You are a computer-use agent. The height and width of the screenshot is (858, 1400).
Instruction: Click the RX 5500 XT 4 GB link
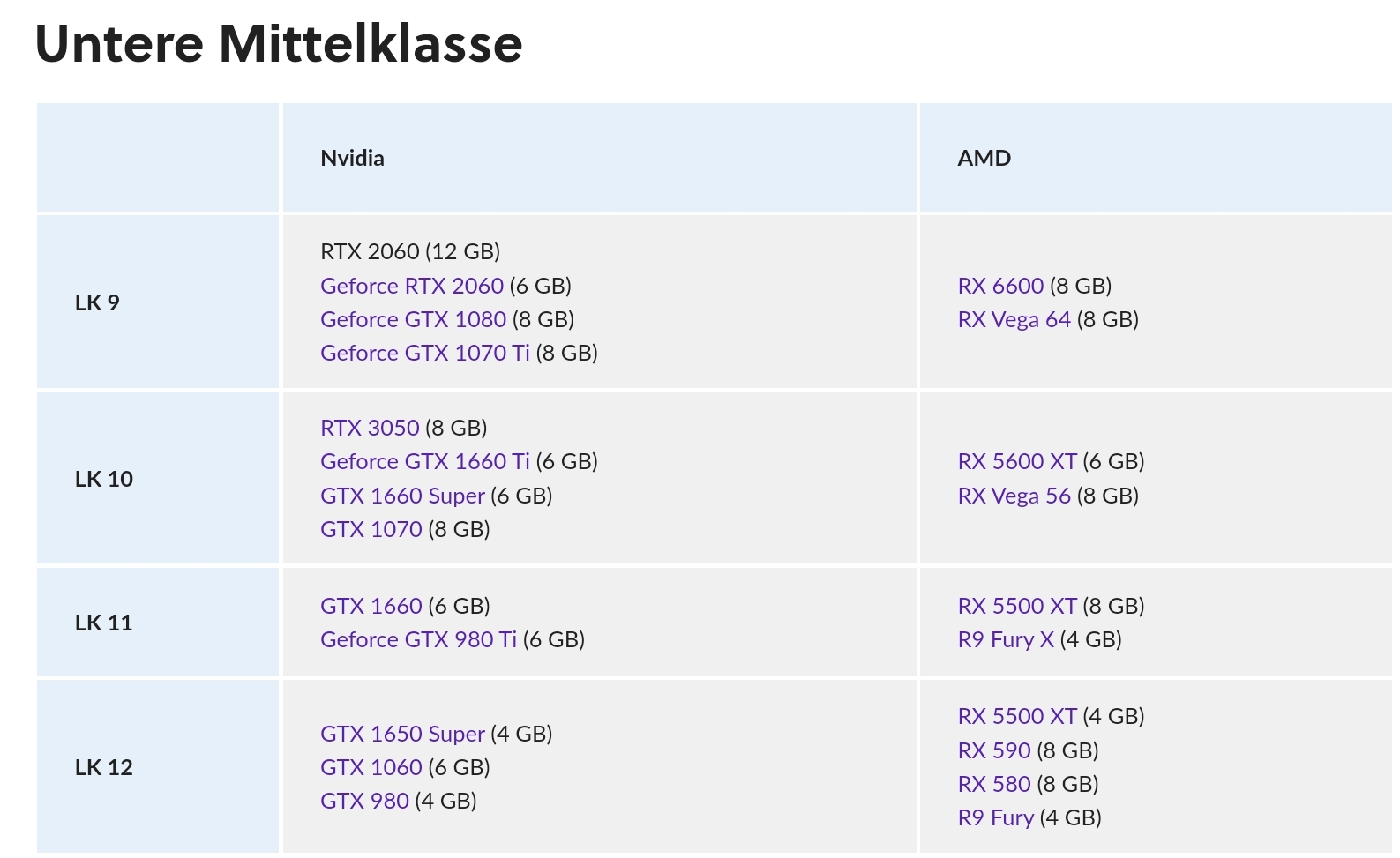pos(1016,716)
